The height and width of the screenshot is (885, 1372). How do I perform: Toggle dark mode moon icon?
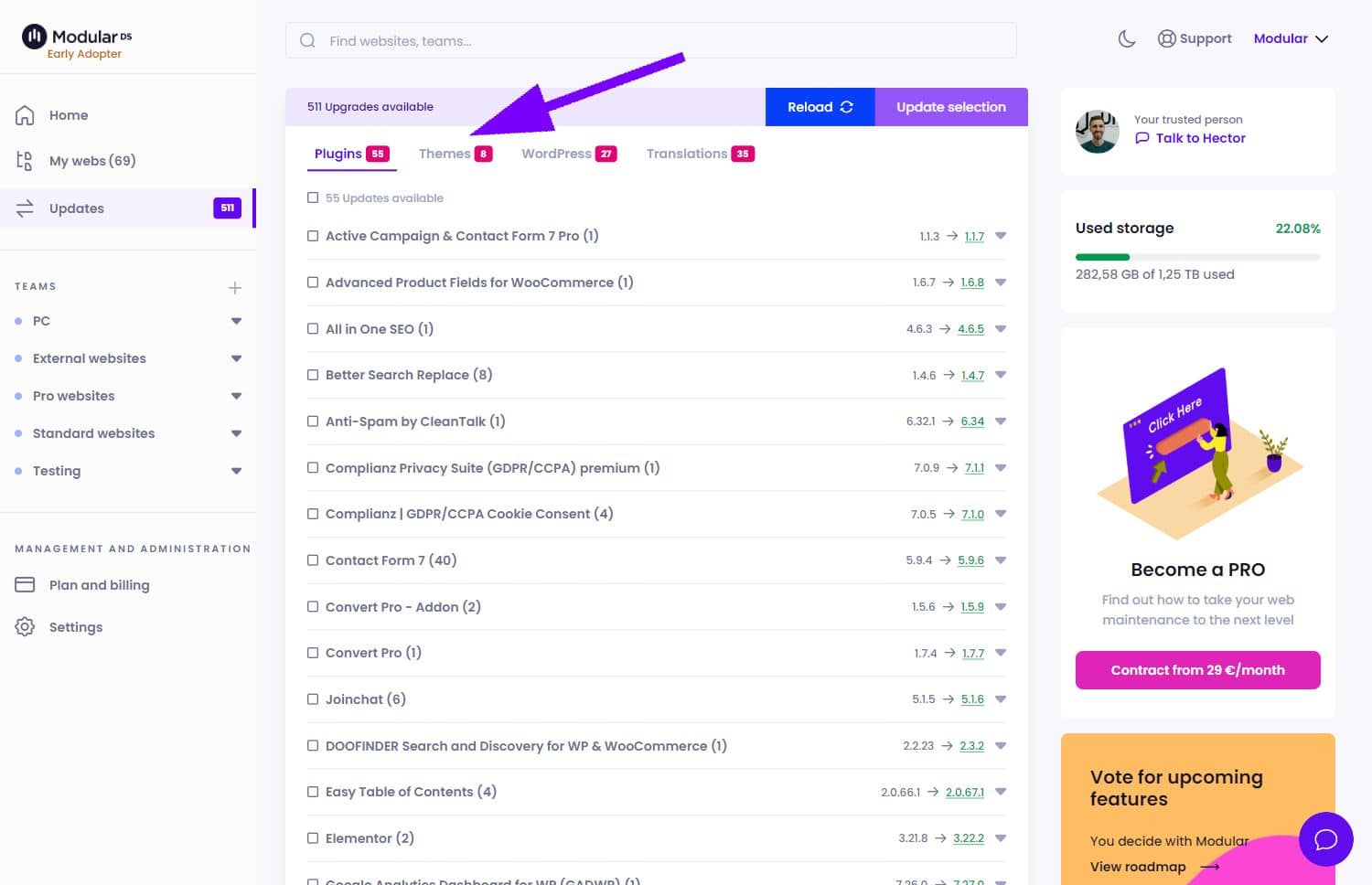coord(1127,38)
